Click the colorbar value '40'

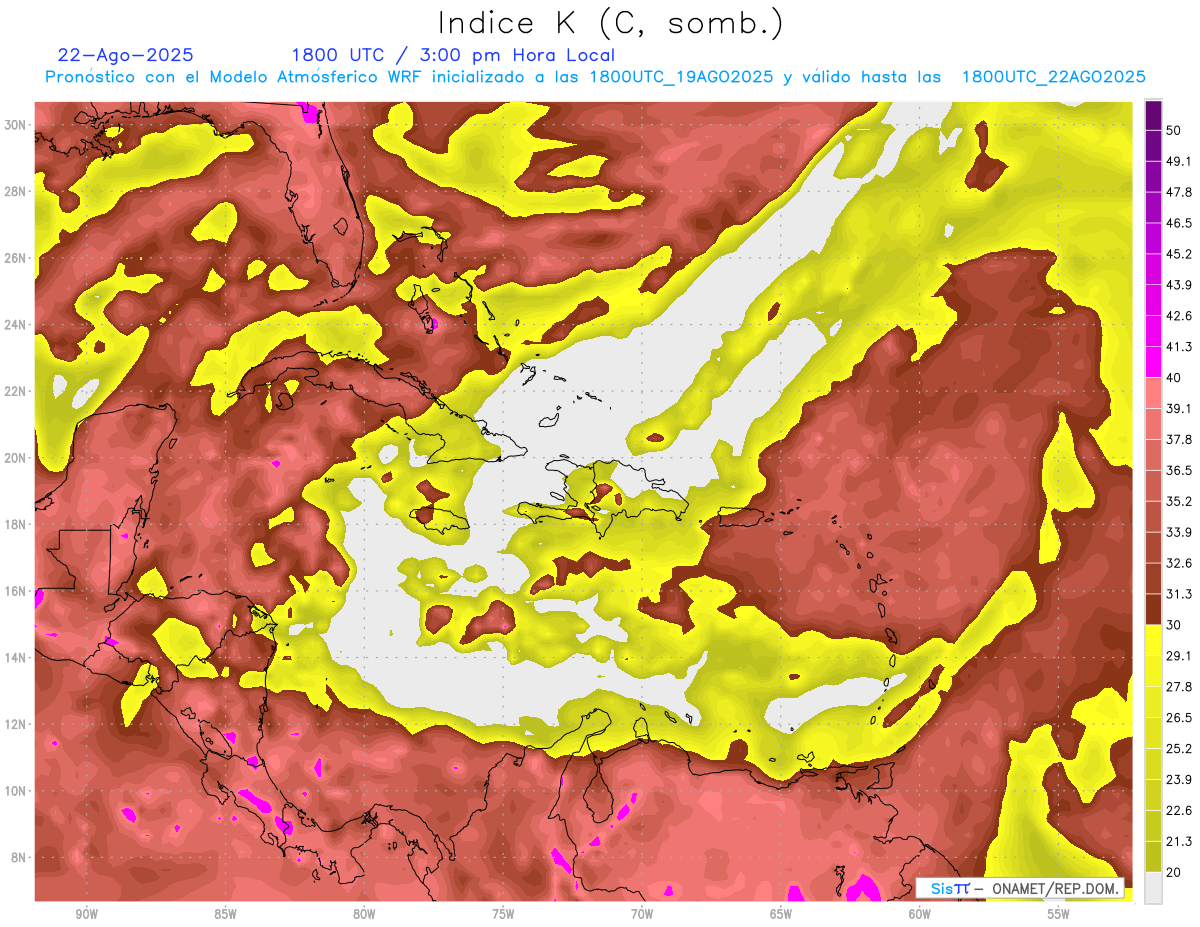(1174, 378)
